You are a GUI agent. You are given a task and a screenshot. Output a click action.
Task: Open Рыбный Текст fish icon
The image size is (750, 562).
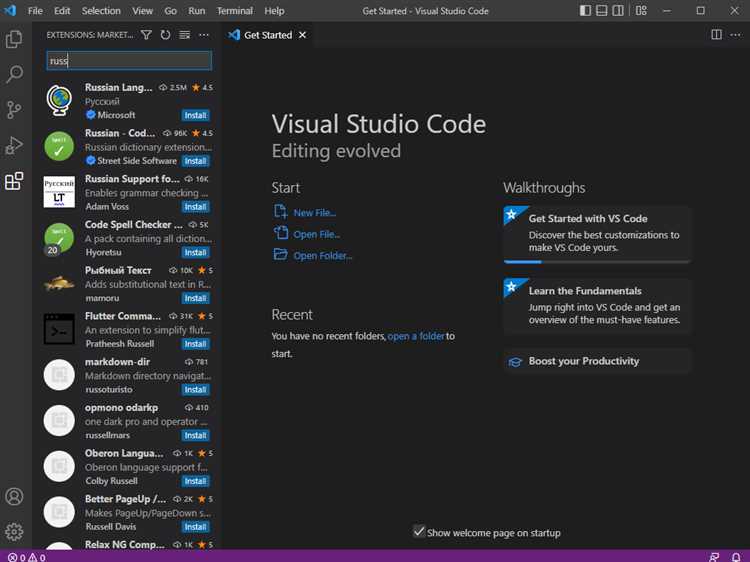tap(59, 283)
